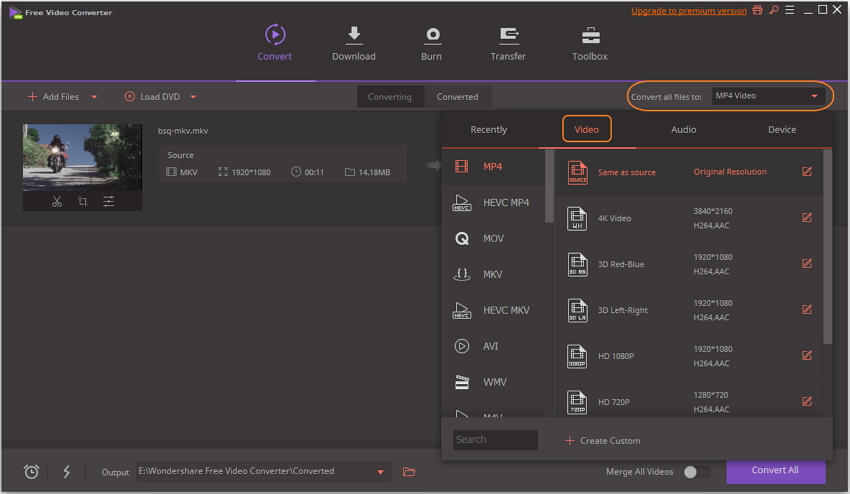Open the effects adjustment sliders icon
Image resolution: width=850 pixels, height=494 pixels.
point(108,201)
